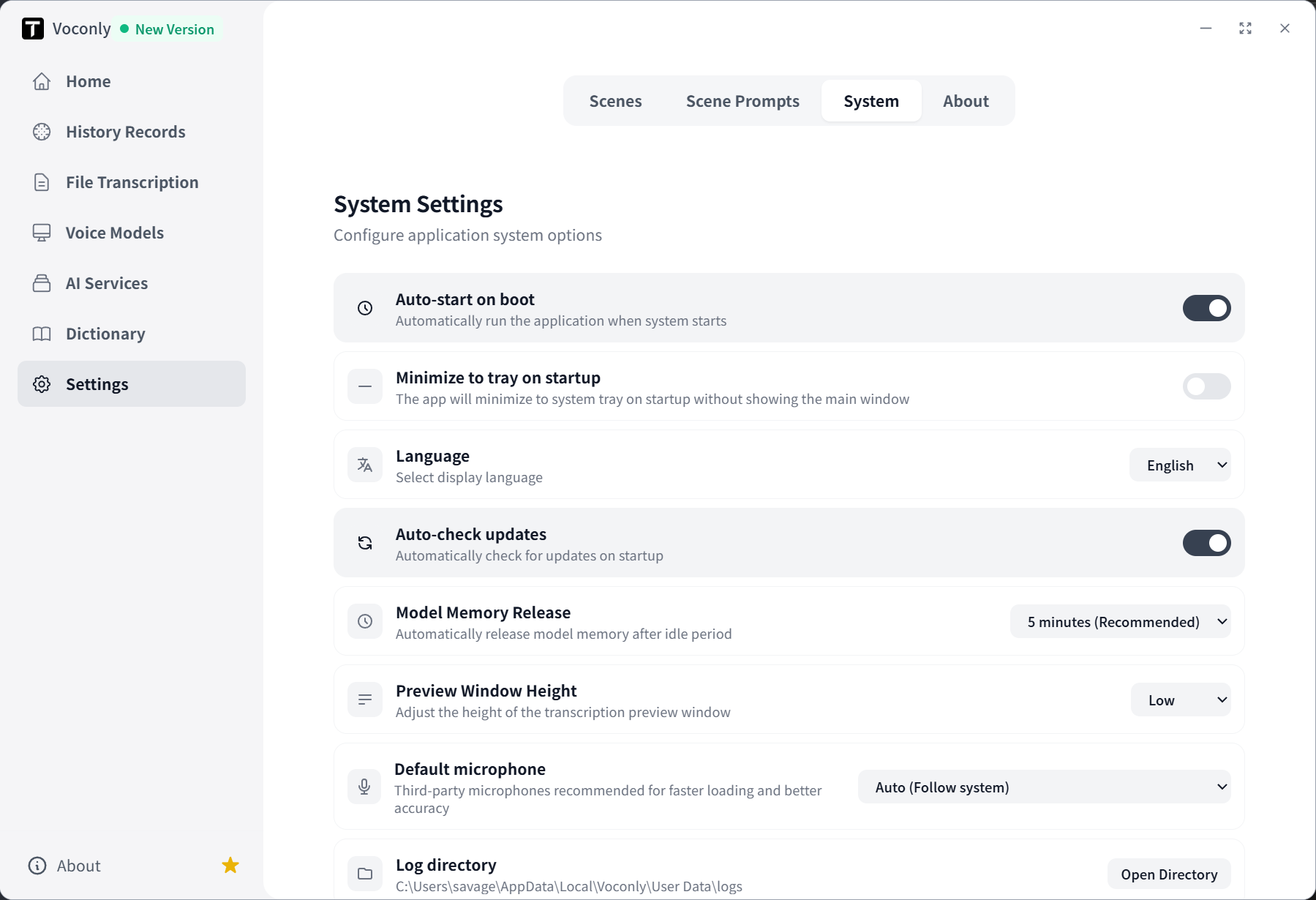Click the System Settings heading
1316x900 pixels.
pyautogui.click(x=418, y=204)
